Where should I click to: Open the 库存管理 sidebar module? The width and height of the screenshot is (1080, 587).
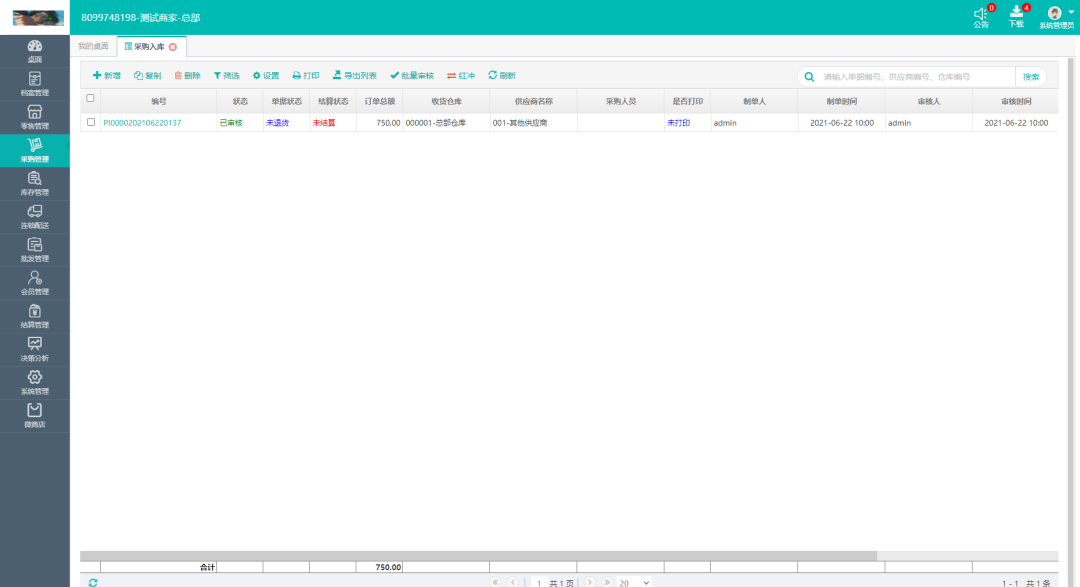point(35,183)
